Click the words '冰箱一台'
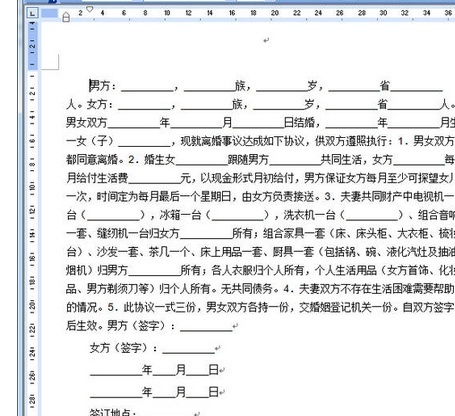 click(x=180, y=215)
